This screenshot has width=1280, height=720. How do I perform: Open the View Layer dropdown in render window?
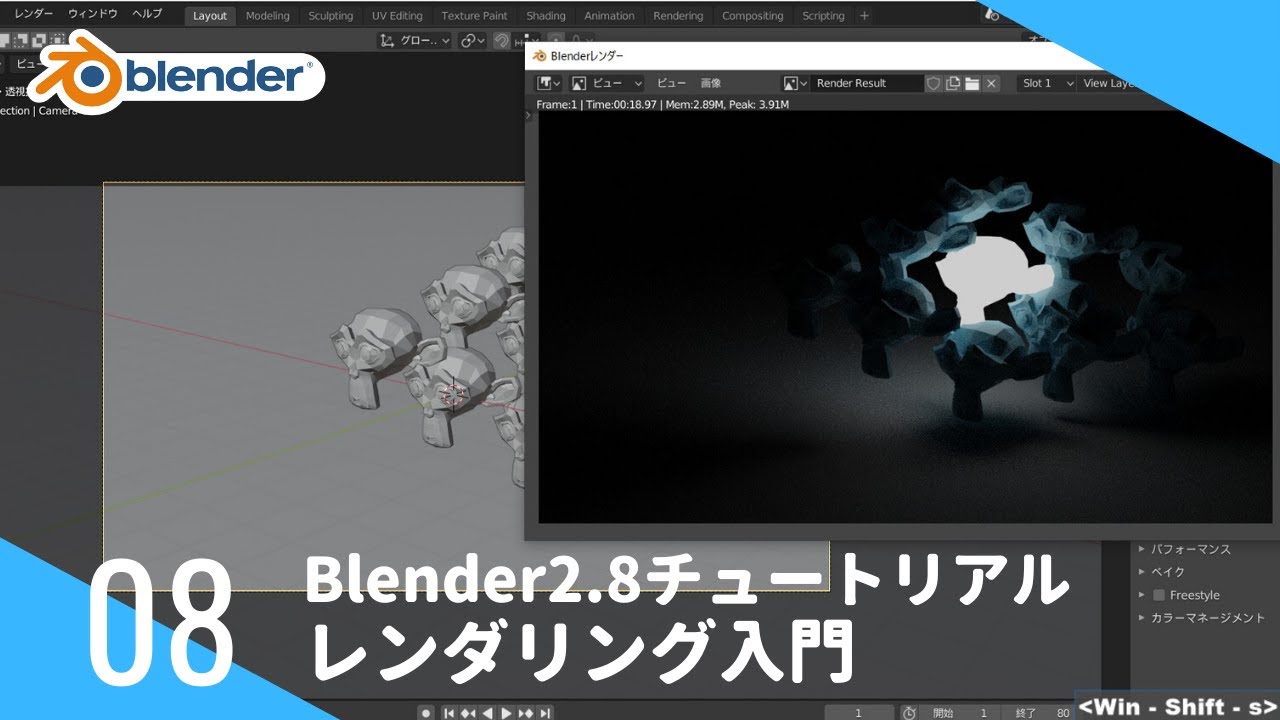(1109, 83)
